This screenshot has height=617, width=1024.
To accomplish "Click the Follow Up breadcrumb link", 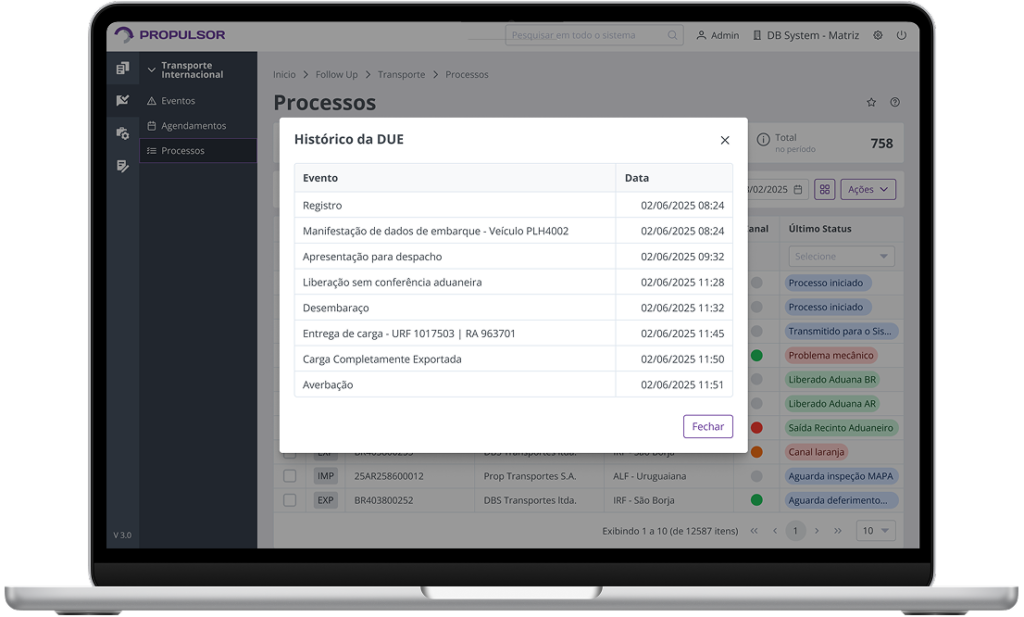I will 336,75.
